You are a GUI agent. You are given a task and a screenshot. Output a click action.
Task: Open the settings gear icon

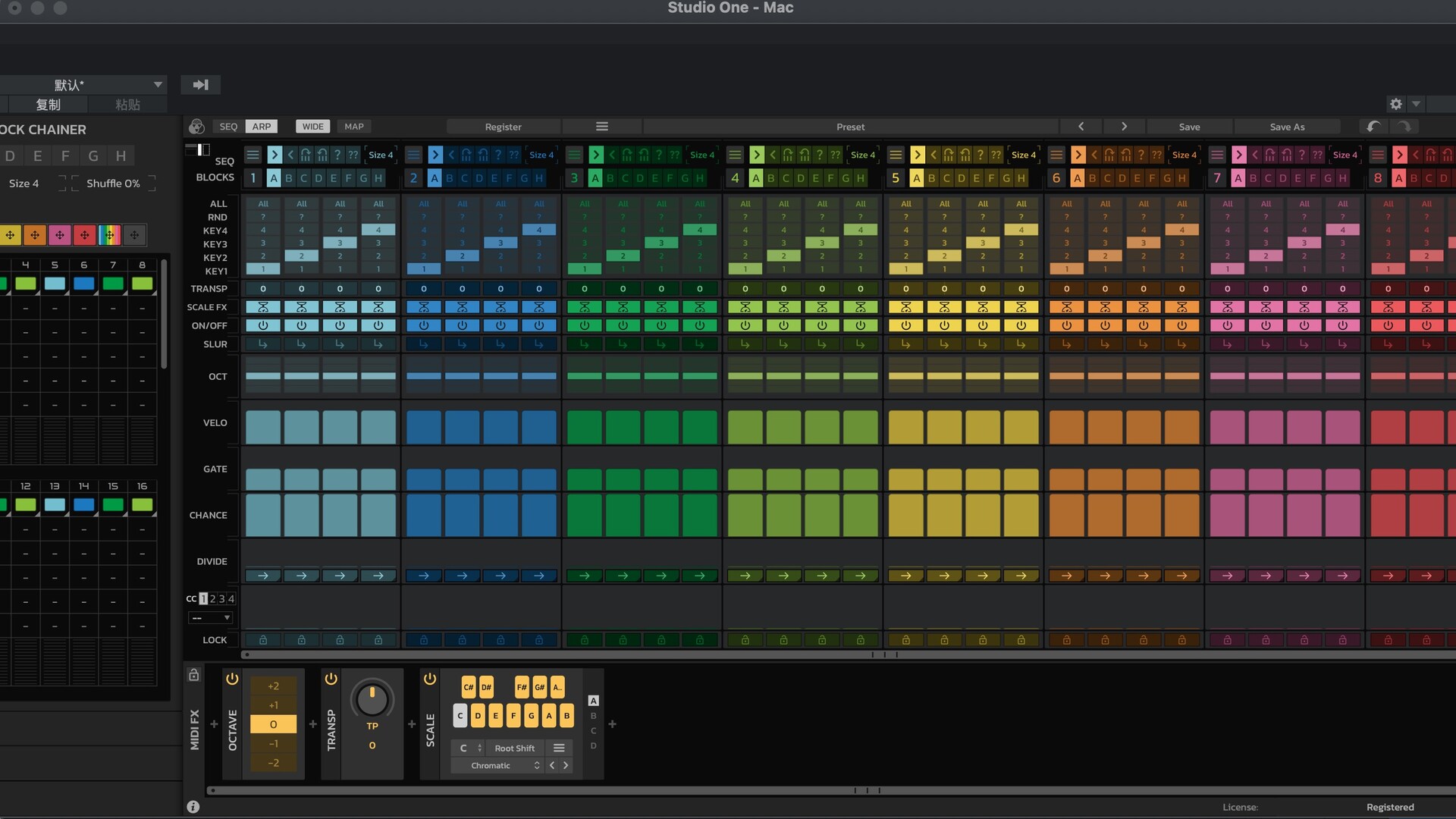[1396, 104]
